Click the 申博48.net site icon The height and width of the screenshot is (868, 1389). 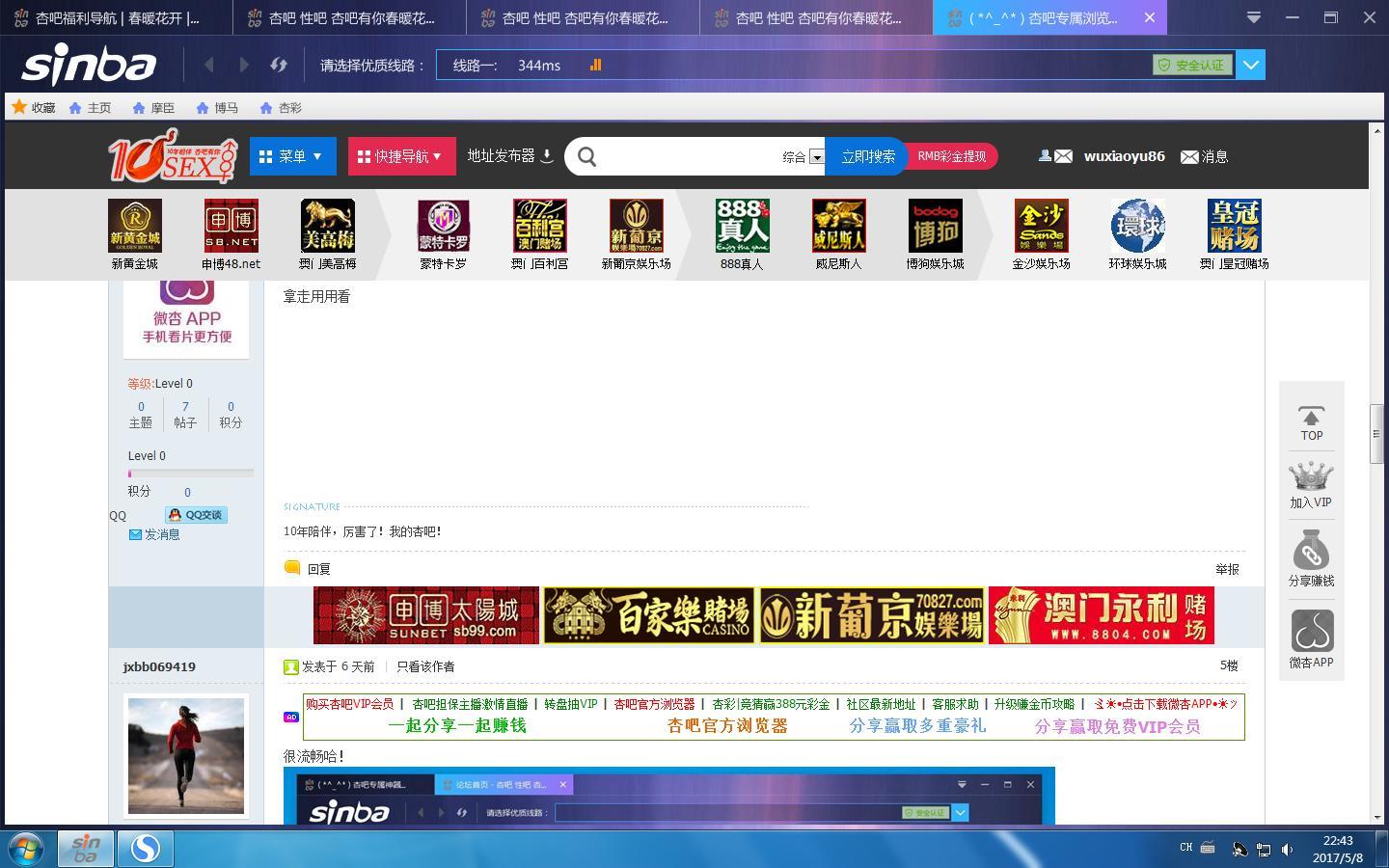coord(231,226)
